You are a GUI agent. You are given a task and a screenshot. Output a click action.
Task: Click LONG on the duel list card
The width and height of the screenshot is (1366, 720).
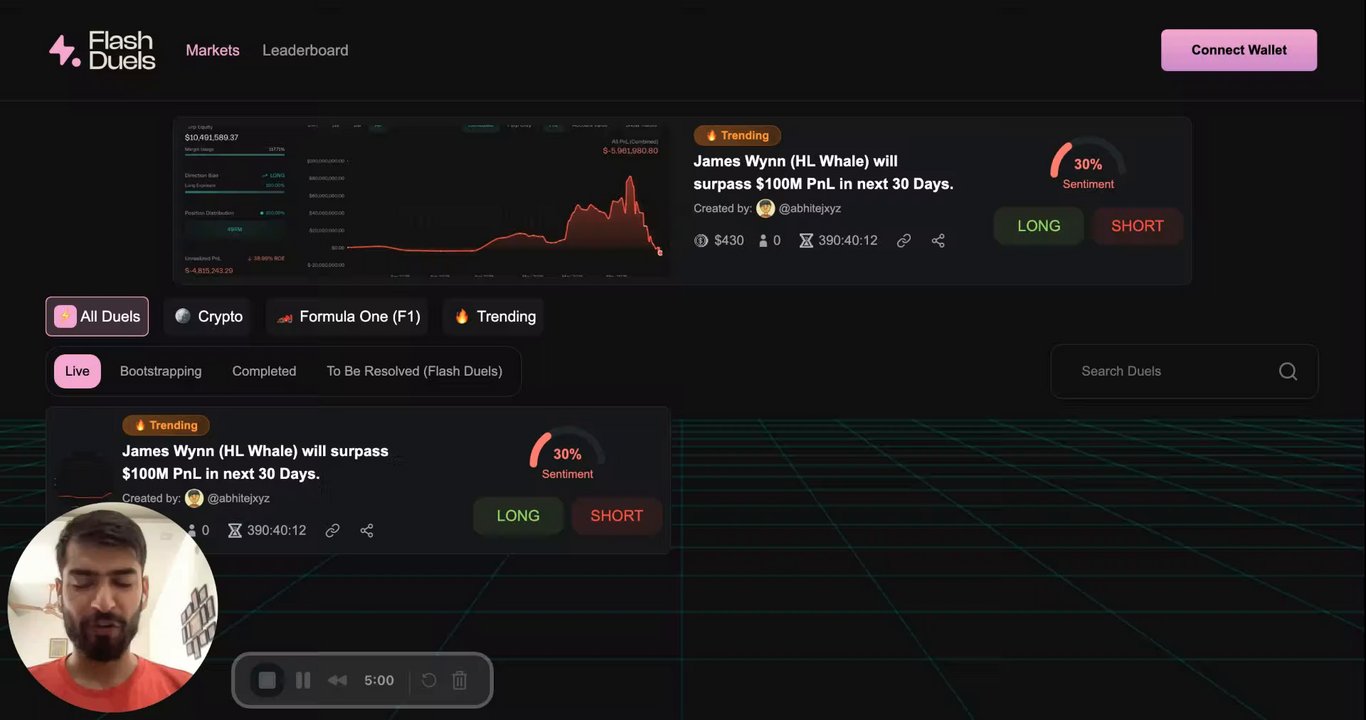518,516
